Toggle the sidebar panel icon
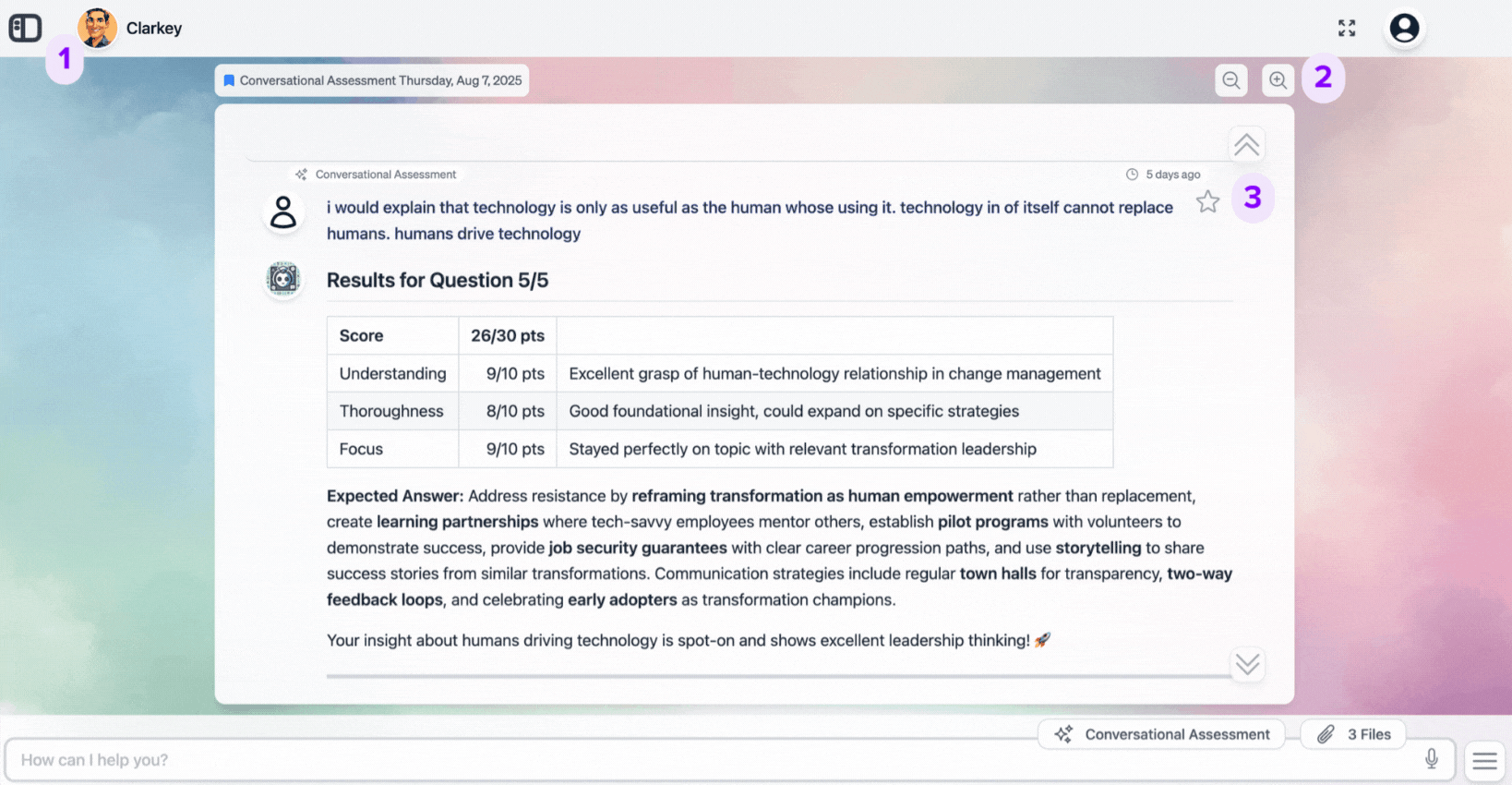The height and width of the screenshot is (785, 1512). (x=25, y=28)
